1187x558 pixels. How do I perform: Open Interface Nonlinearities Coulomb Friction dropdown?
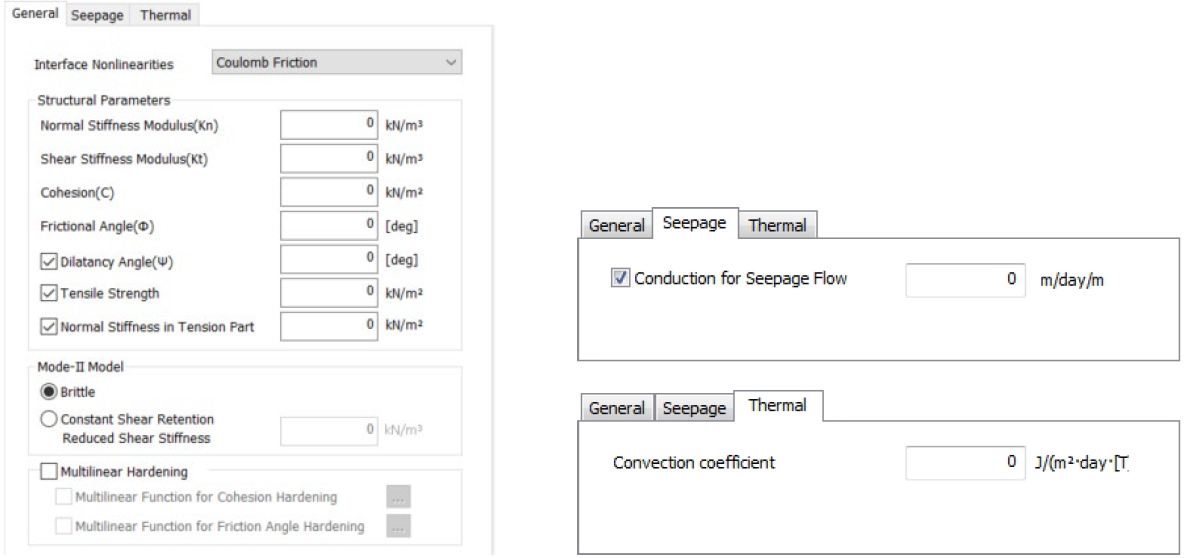pos(337,63)
